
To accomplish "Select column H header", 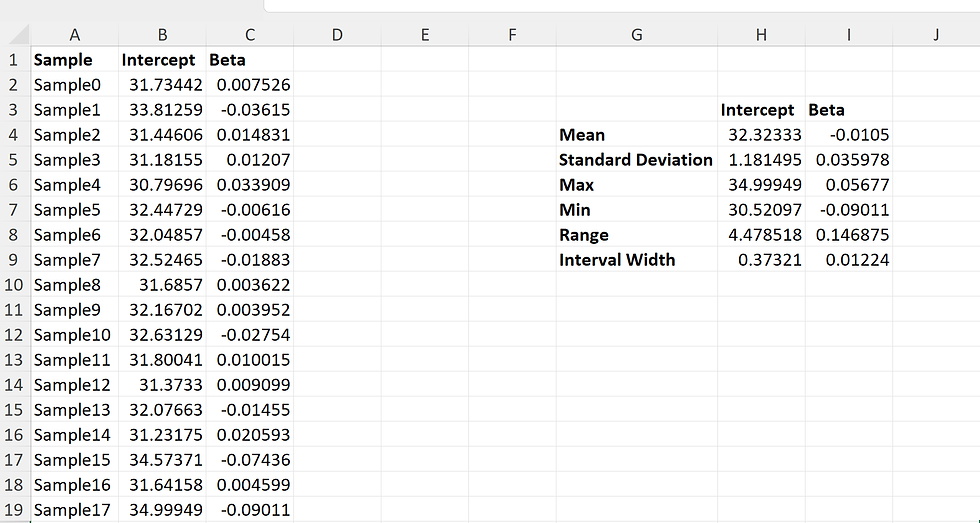I will tap(761, 35).
